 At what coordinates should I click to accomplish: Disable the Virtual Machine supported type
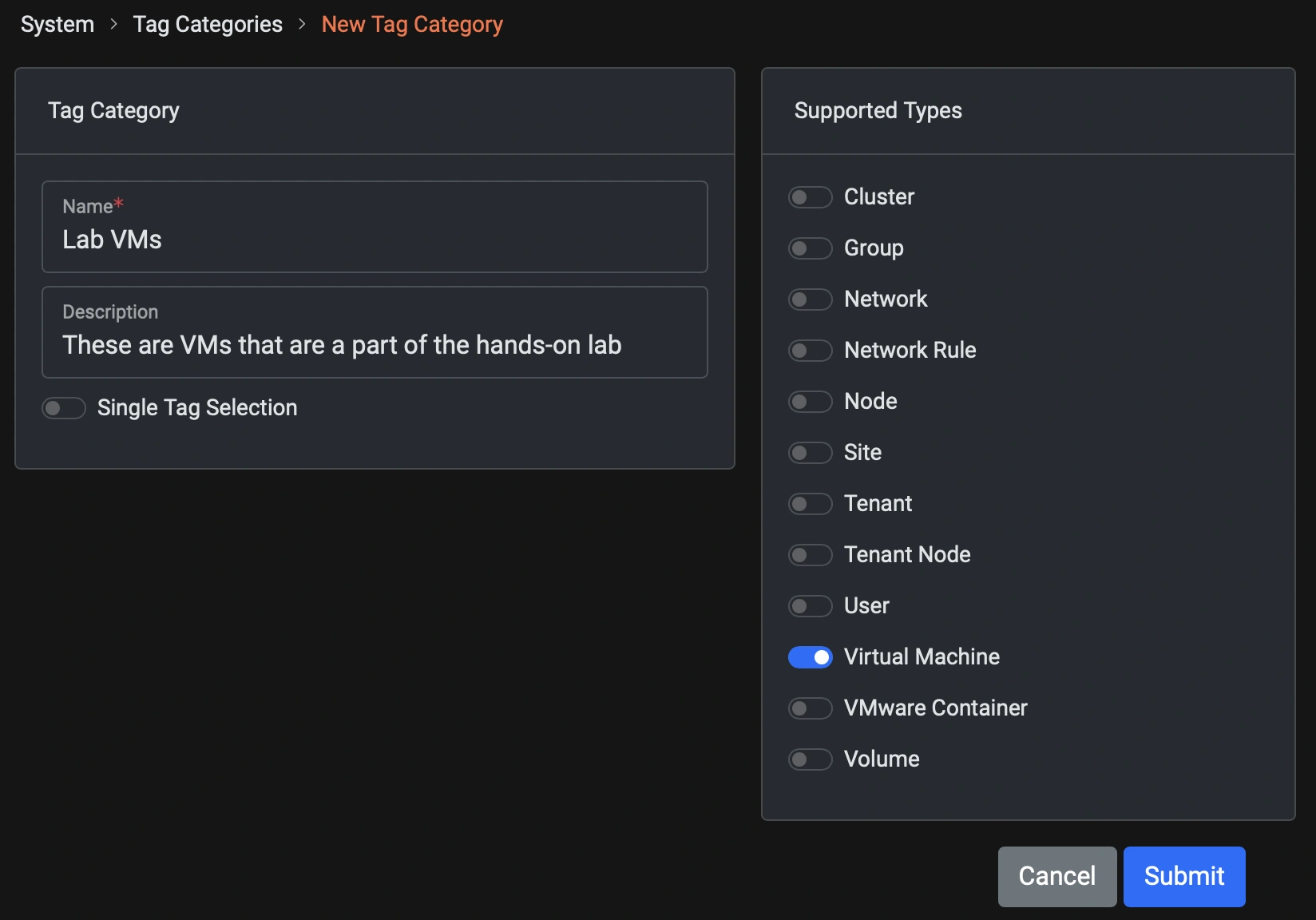pyautogui.click(x=810, y=657)
